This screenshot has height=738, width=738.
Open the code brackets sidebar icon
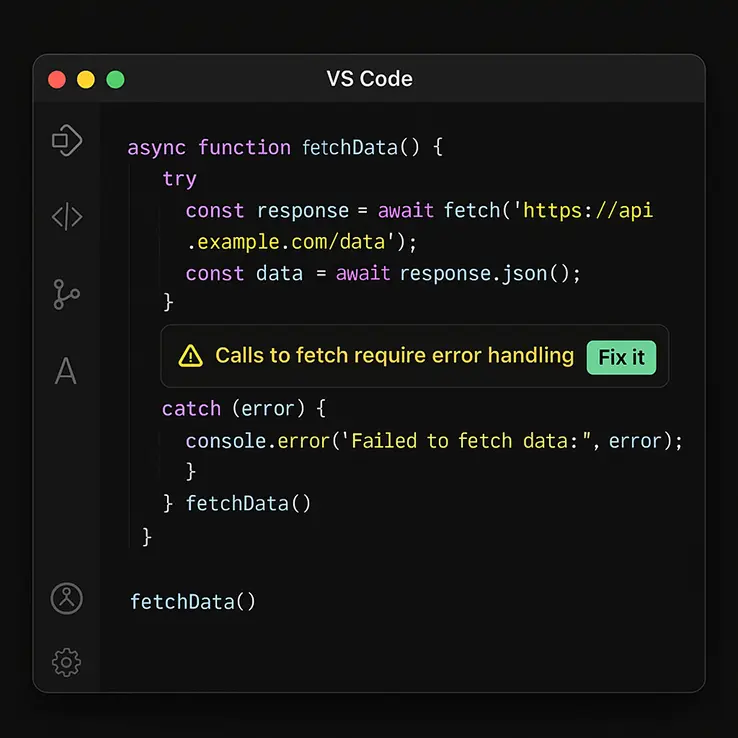[66, 217]
